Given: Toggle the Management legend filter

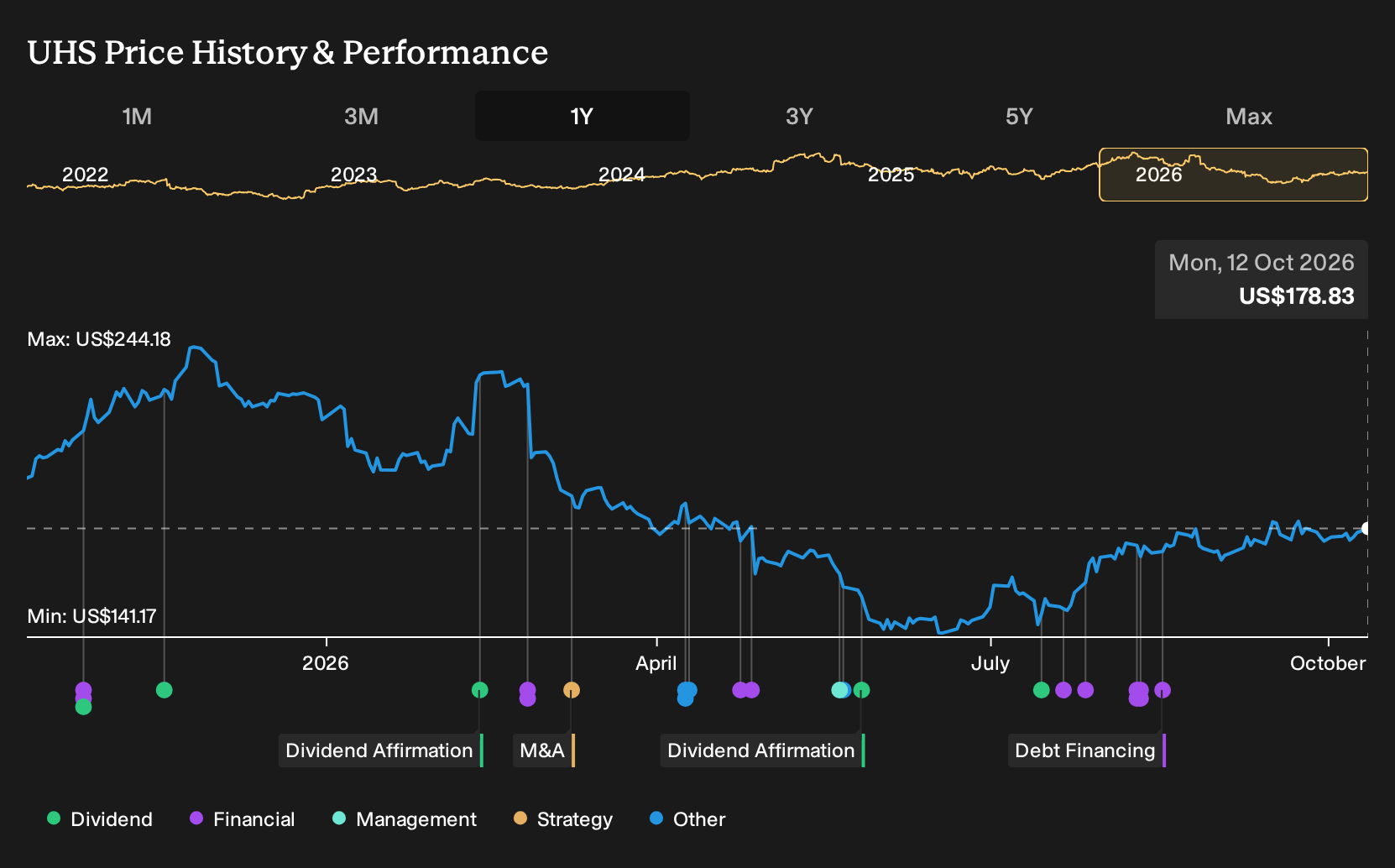Looking at the screenshot, I should coord(405,819).
